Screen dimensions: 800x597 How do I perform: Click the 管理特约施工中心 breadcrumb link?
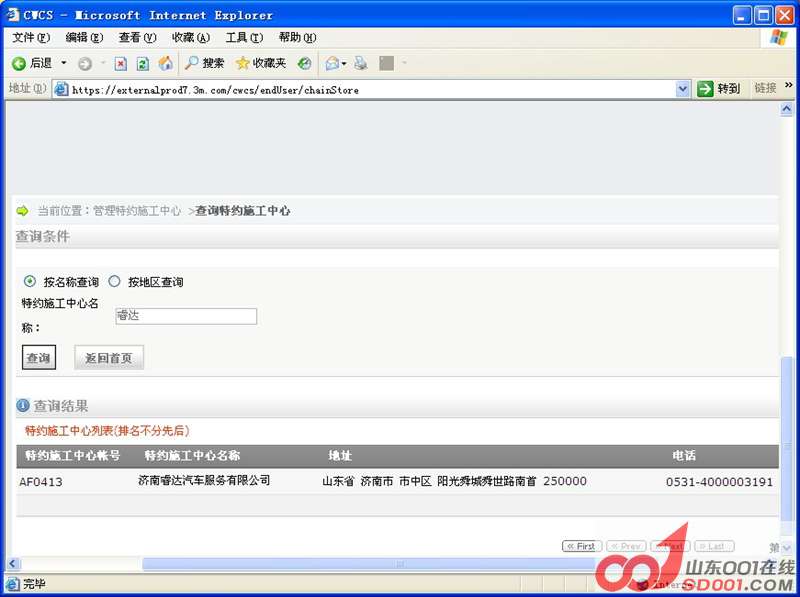[137, 211]
